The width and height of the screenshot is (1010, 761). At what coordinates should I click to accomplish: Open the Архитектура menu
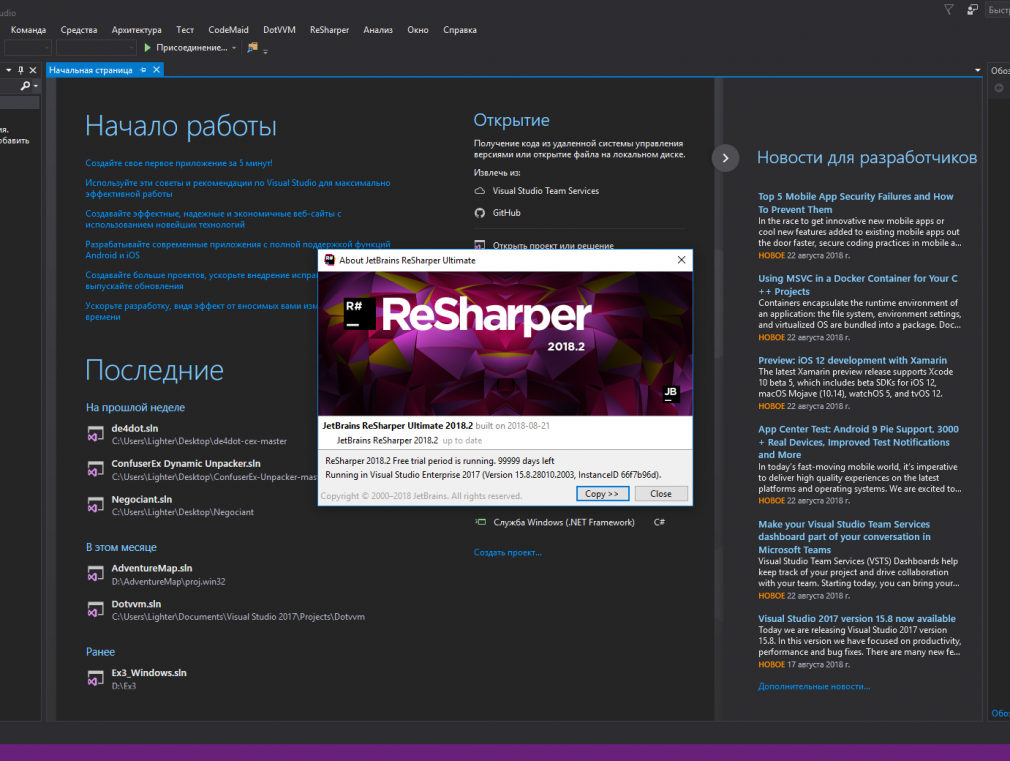[x=137, y=30]
